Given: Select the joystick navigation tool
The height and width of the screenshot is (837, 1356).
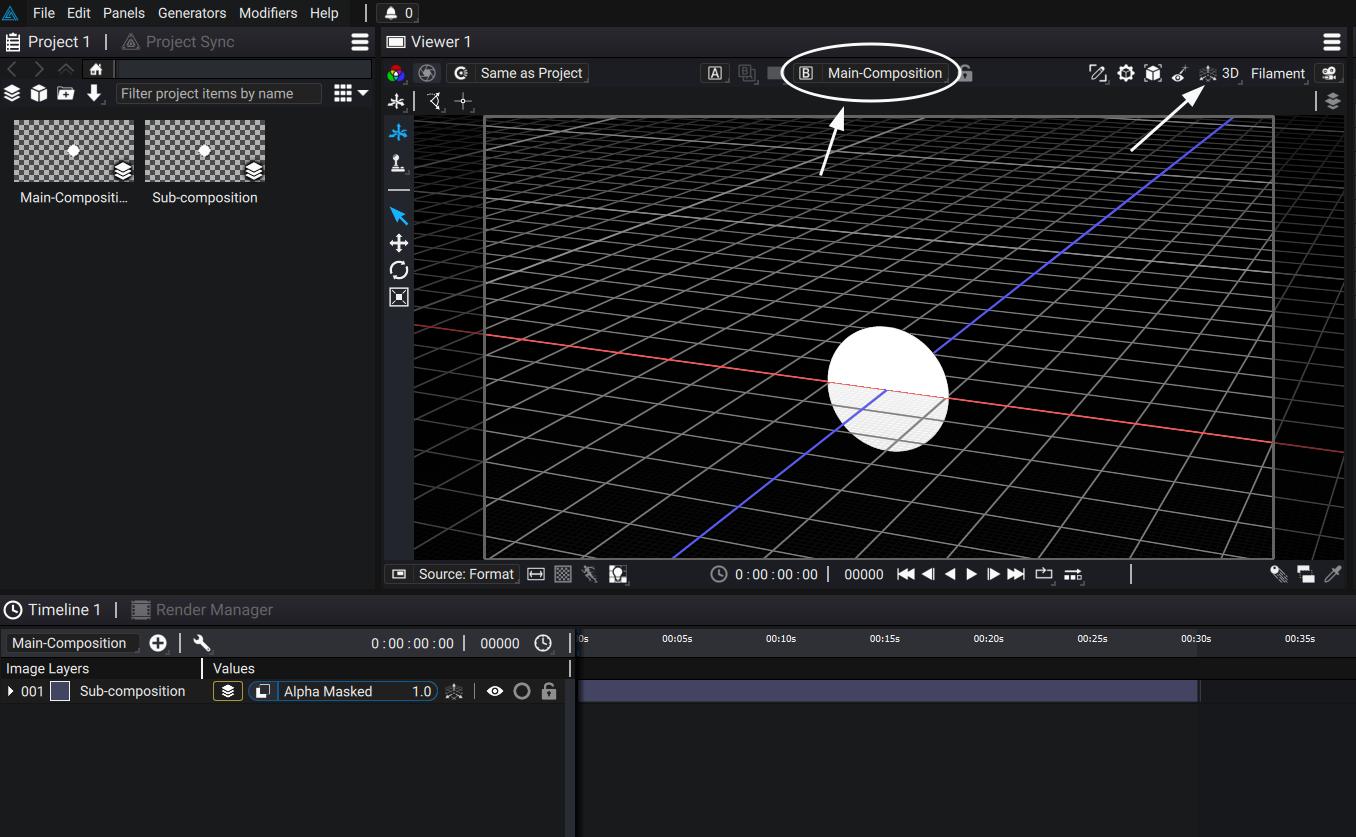Looking at the screenshot, I should (x=398, y=163).
